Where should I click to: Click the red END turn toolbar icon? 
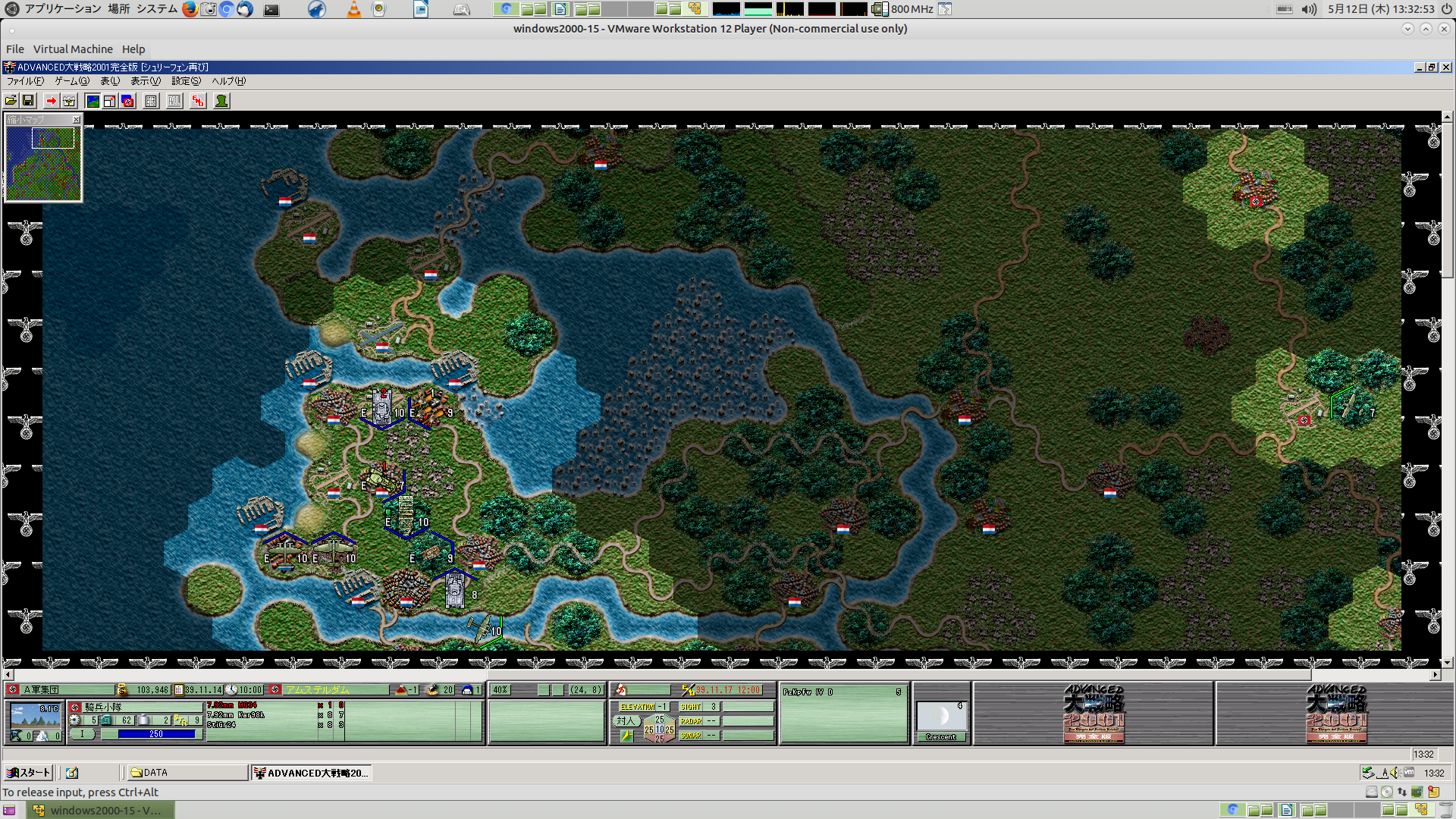coord(198,101)
